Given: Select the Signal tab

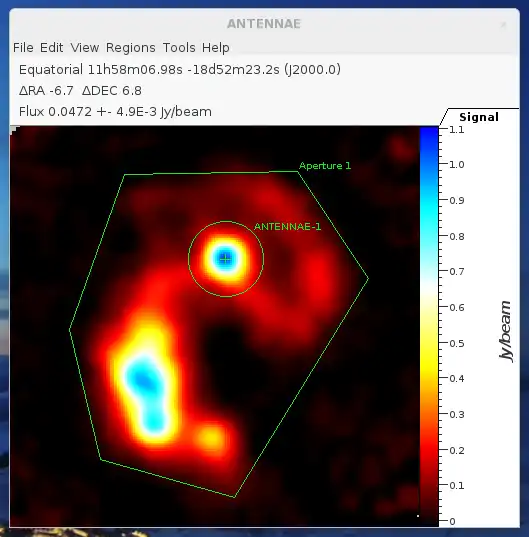Looking at the screenshot, I should pos(479,117).
